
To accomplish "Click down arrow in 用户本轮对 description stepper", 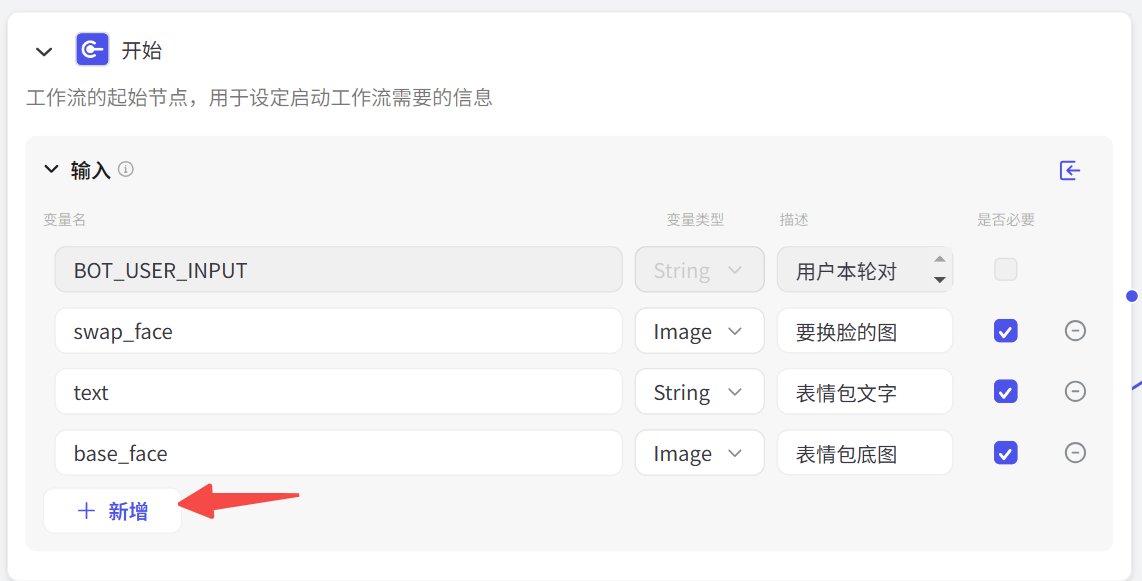I will (940, 280).
